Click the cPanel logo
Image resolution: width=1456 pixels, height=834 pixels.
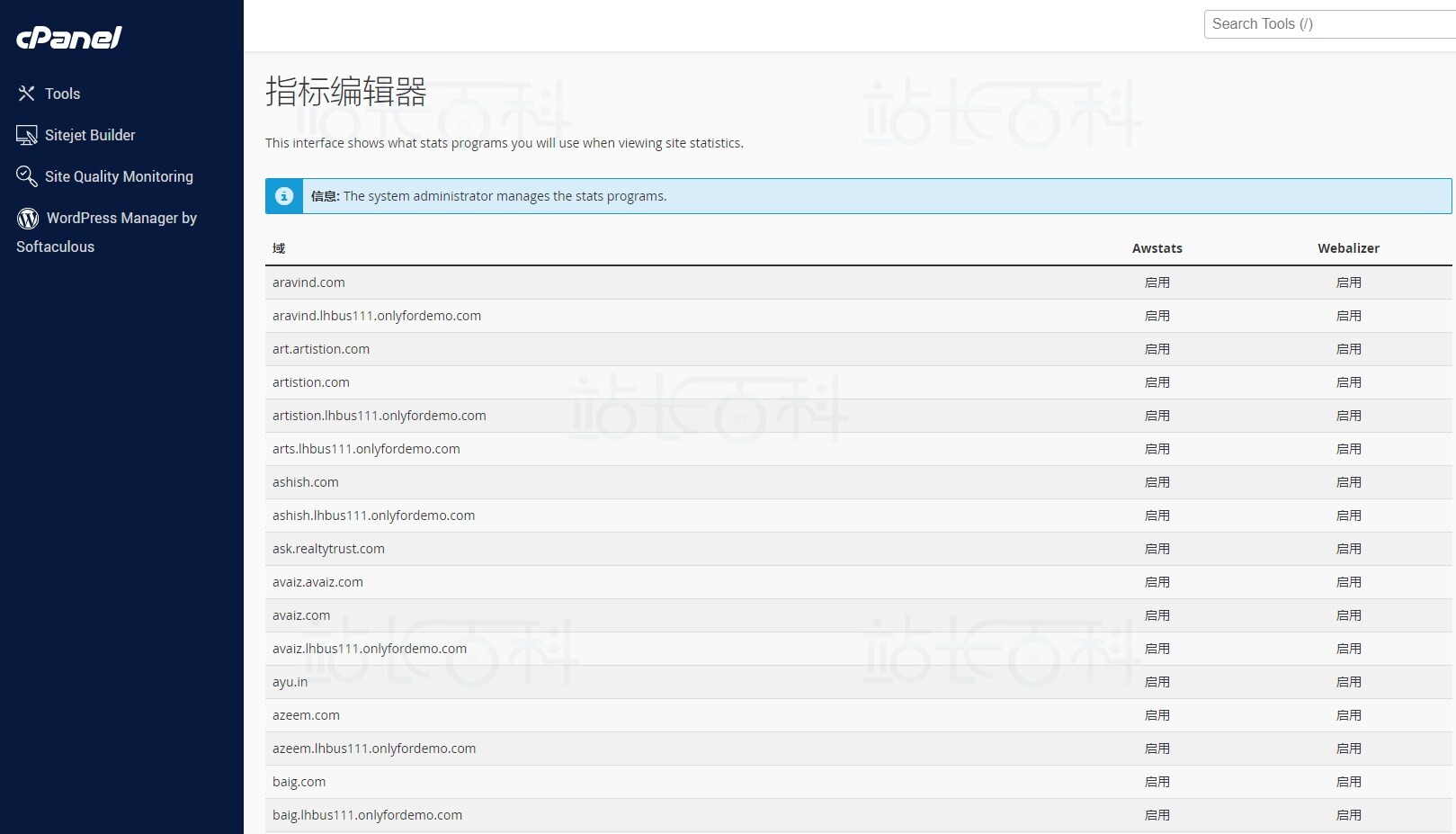[69, 37]
